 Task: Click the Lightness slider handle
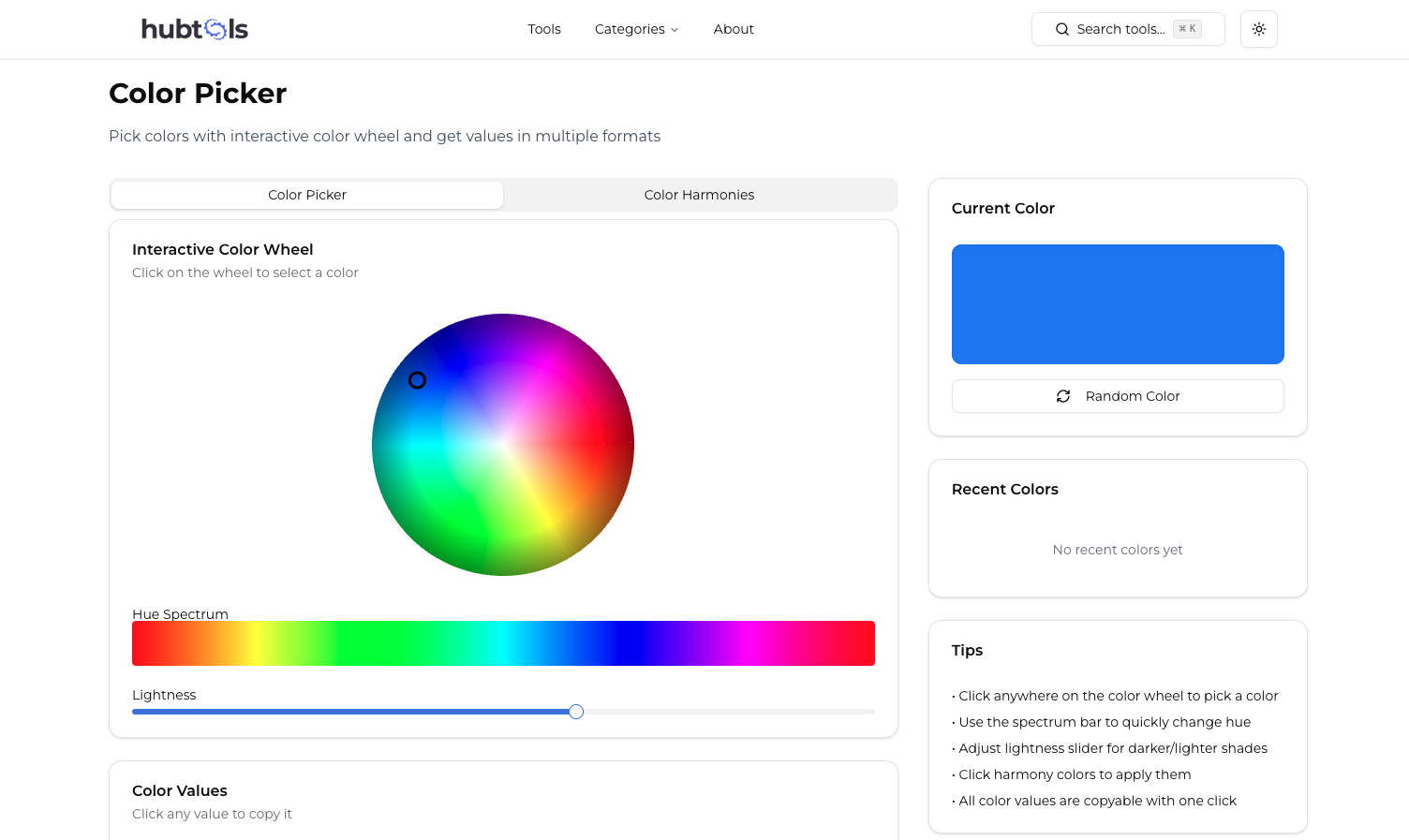point(576,712)
